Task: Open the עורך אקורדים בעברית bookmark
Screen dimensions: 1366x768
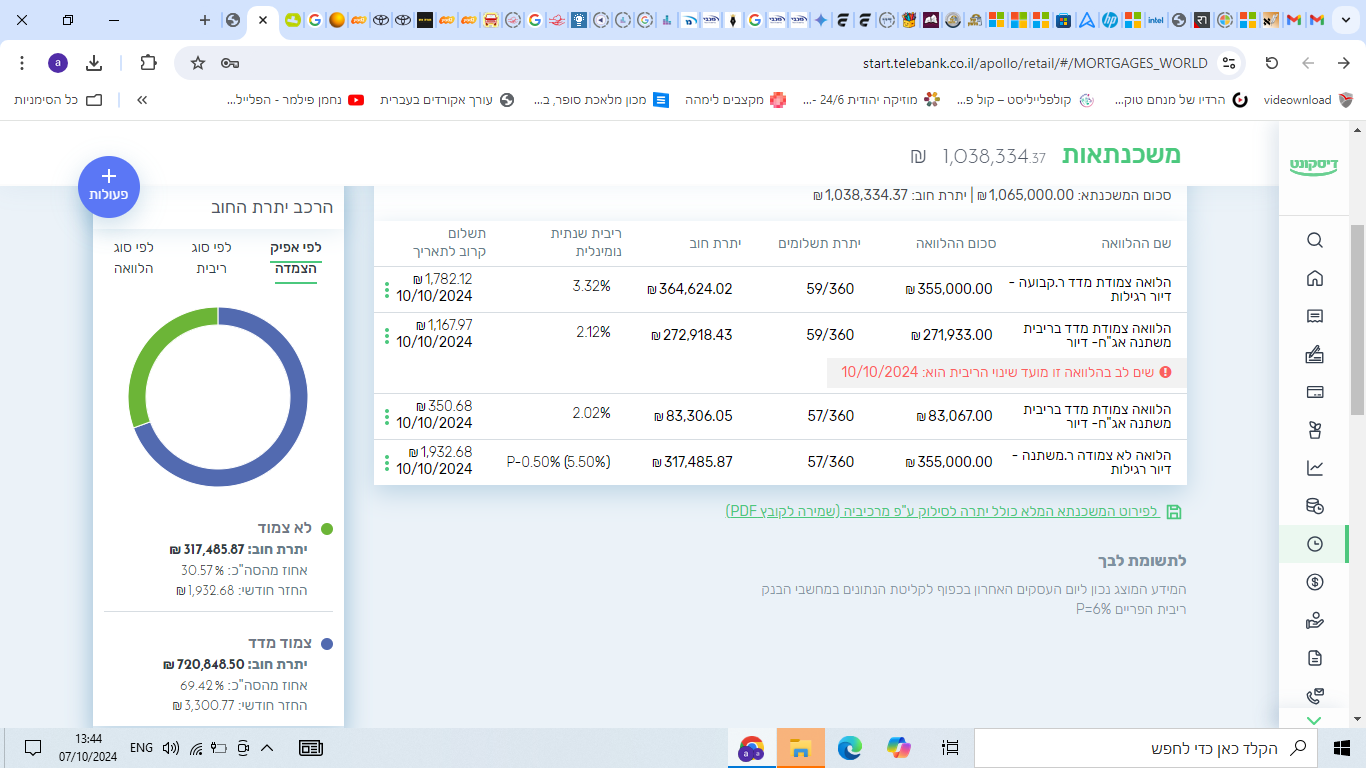Action: (447, 100)
